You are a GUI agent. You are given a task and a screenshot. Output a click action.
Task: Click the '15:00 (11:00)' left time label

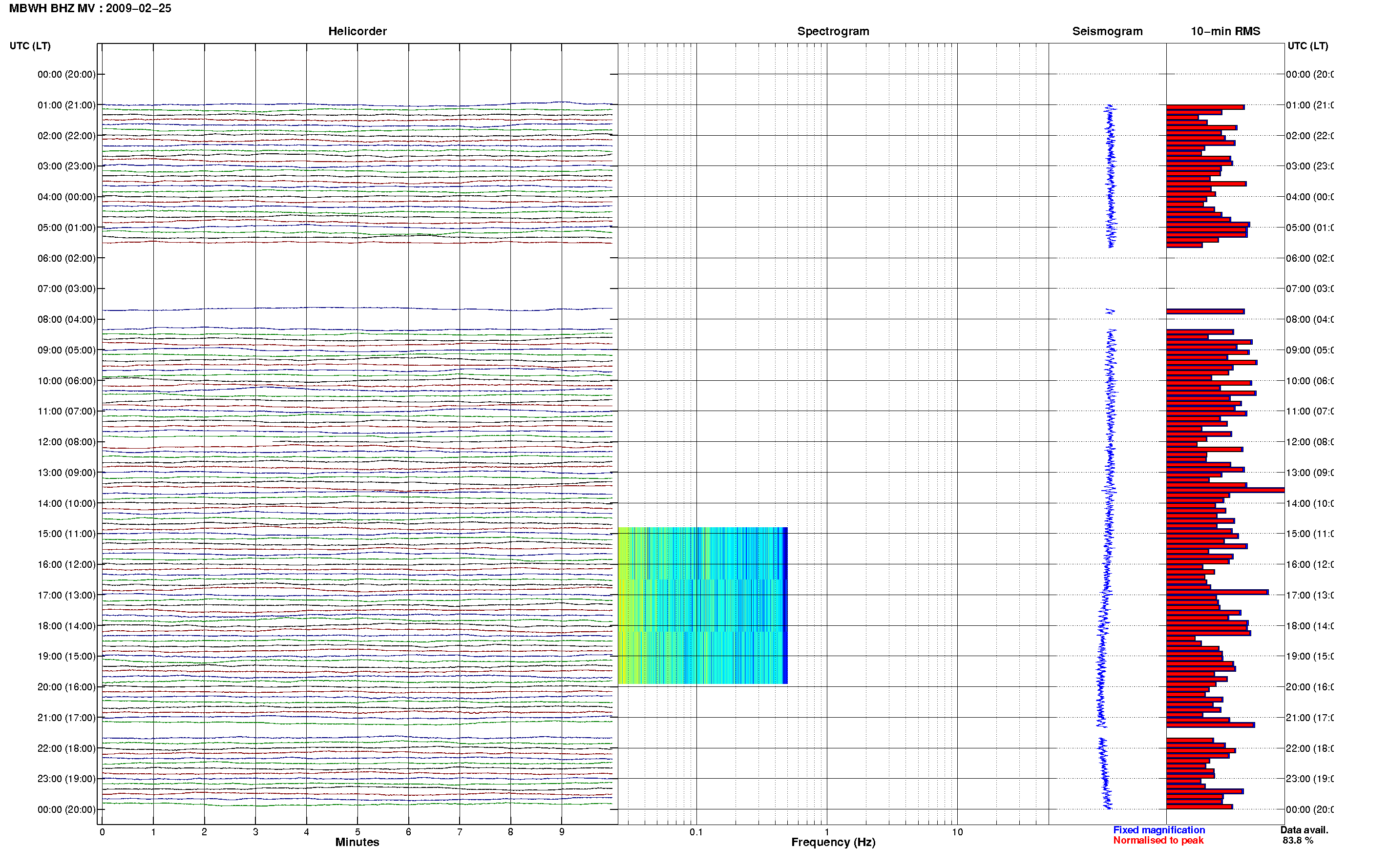pos(66,534)
